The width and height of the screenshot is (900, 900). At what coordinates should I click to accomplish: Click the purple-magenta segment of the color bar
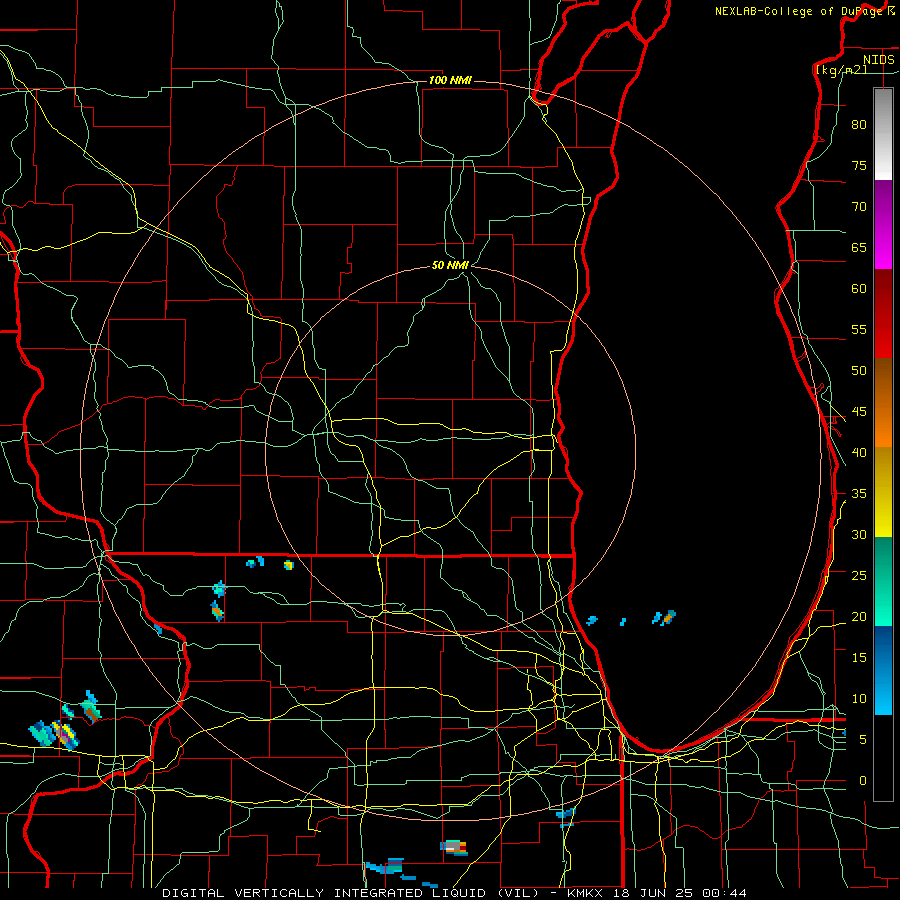tap(883, 224)
